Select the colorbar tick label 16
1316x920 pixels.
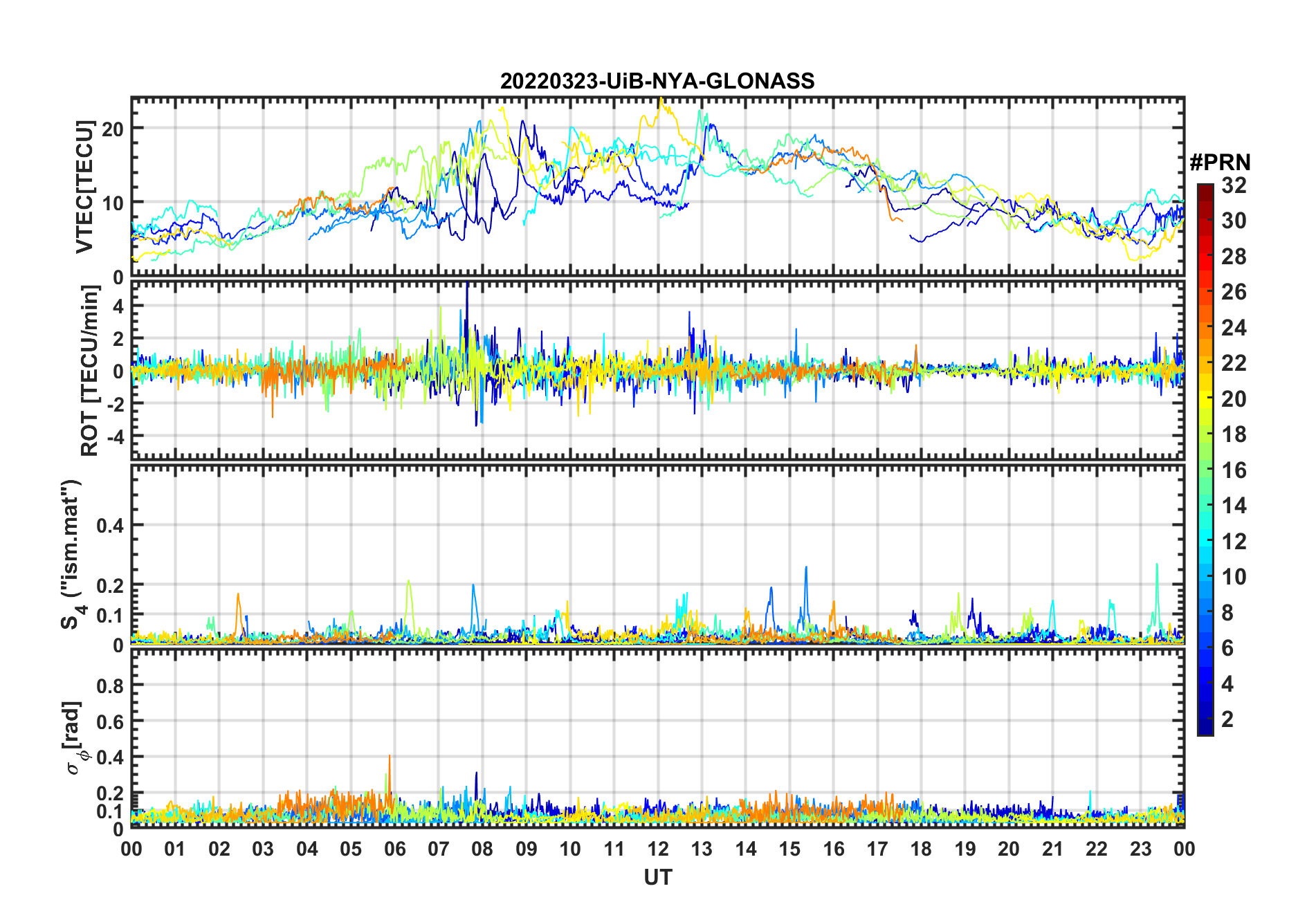[1234, 470]
